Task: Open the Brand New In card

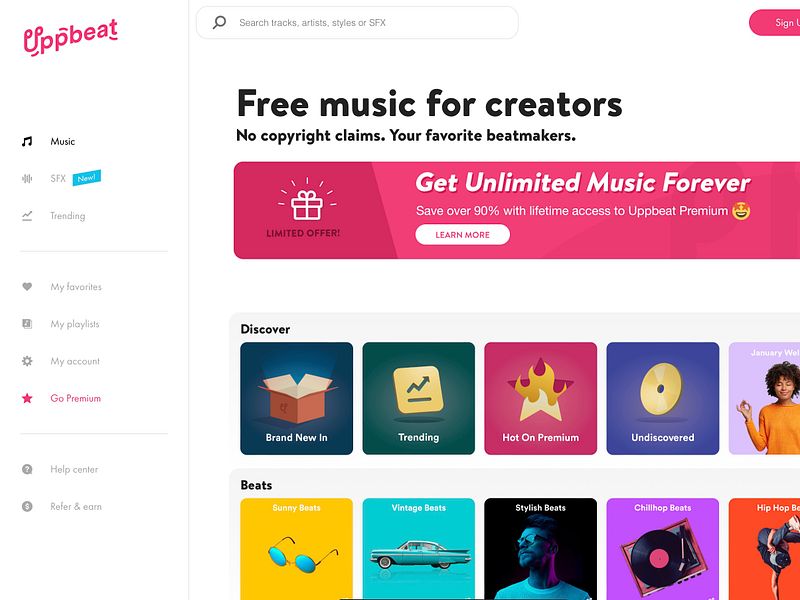Action: pyautogui.click(x=297, y=399)
